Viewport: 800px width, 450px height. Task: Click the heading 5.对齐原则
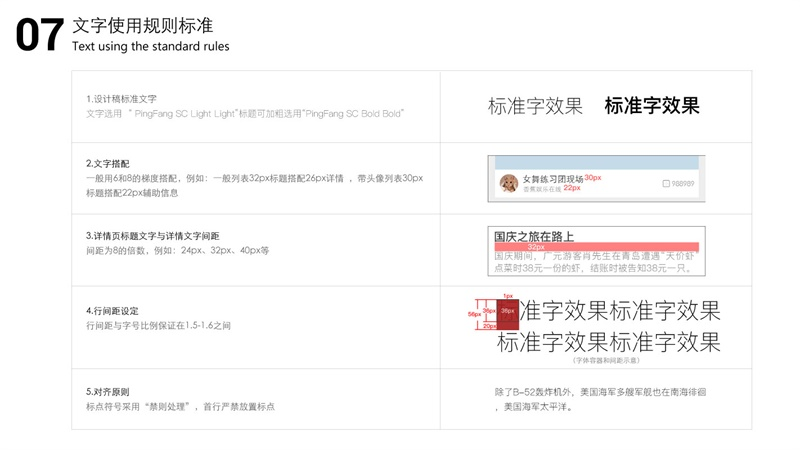108,392
